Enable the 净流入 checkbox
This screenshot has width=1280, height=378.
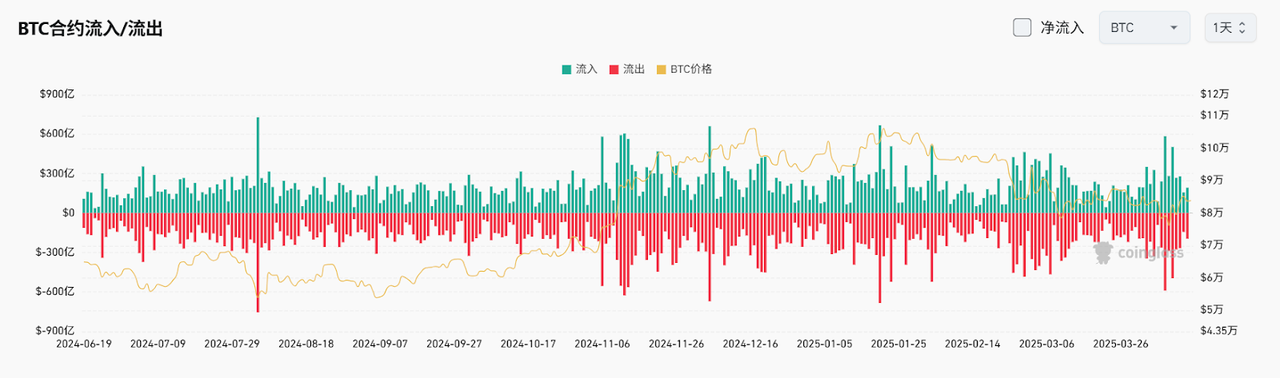[x=1022, y=27]
